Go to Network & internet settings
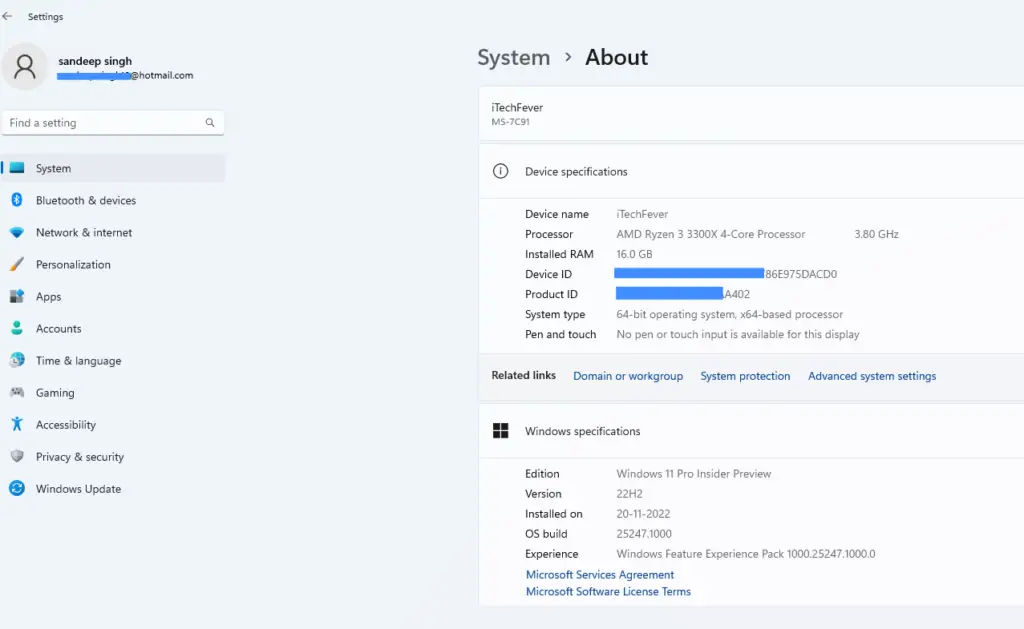The height and width of the screenshot is (629, 1024). [x=114, y=232]
